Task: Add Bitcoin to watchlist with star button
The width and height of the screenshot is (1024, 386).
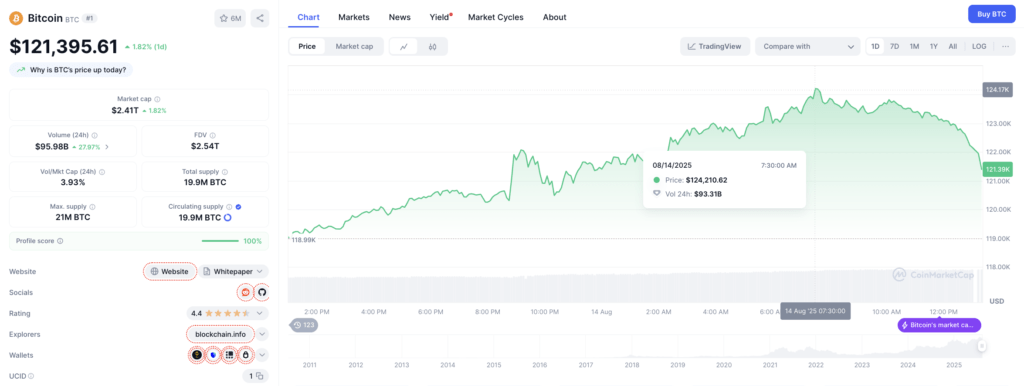Action: (230, 18)
